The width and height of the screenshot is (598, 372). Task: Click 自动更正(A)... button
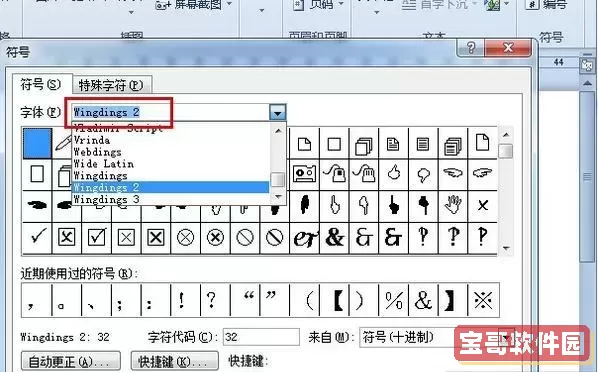coord(71,361)
